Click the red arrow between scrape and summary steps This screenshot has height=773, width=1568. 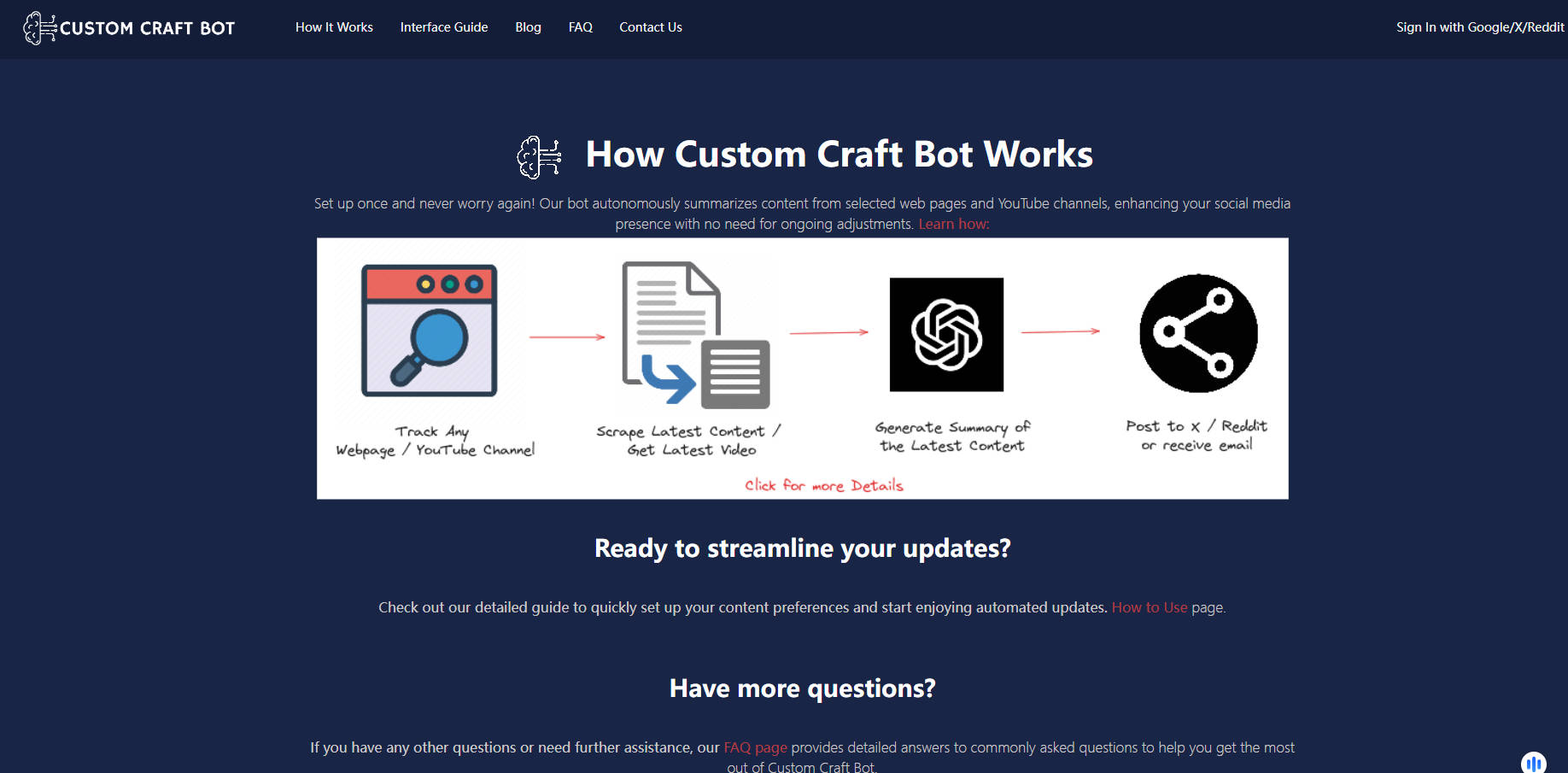[x=828, y=334]
